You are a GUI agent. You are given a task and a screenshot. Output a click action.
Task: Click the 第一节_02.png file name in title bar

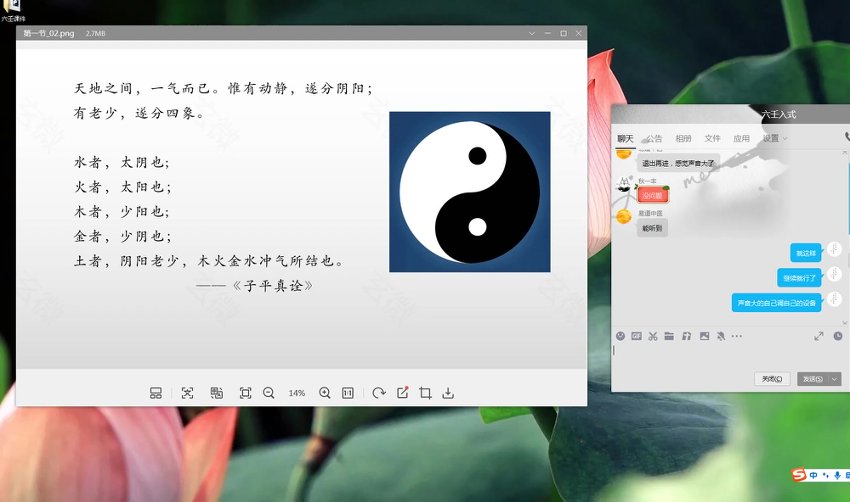pos(49,34)
